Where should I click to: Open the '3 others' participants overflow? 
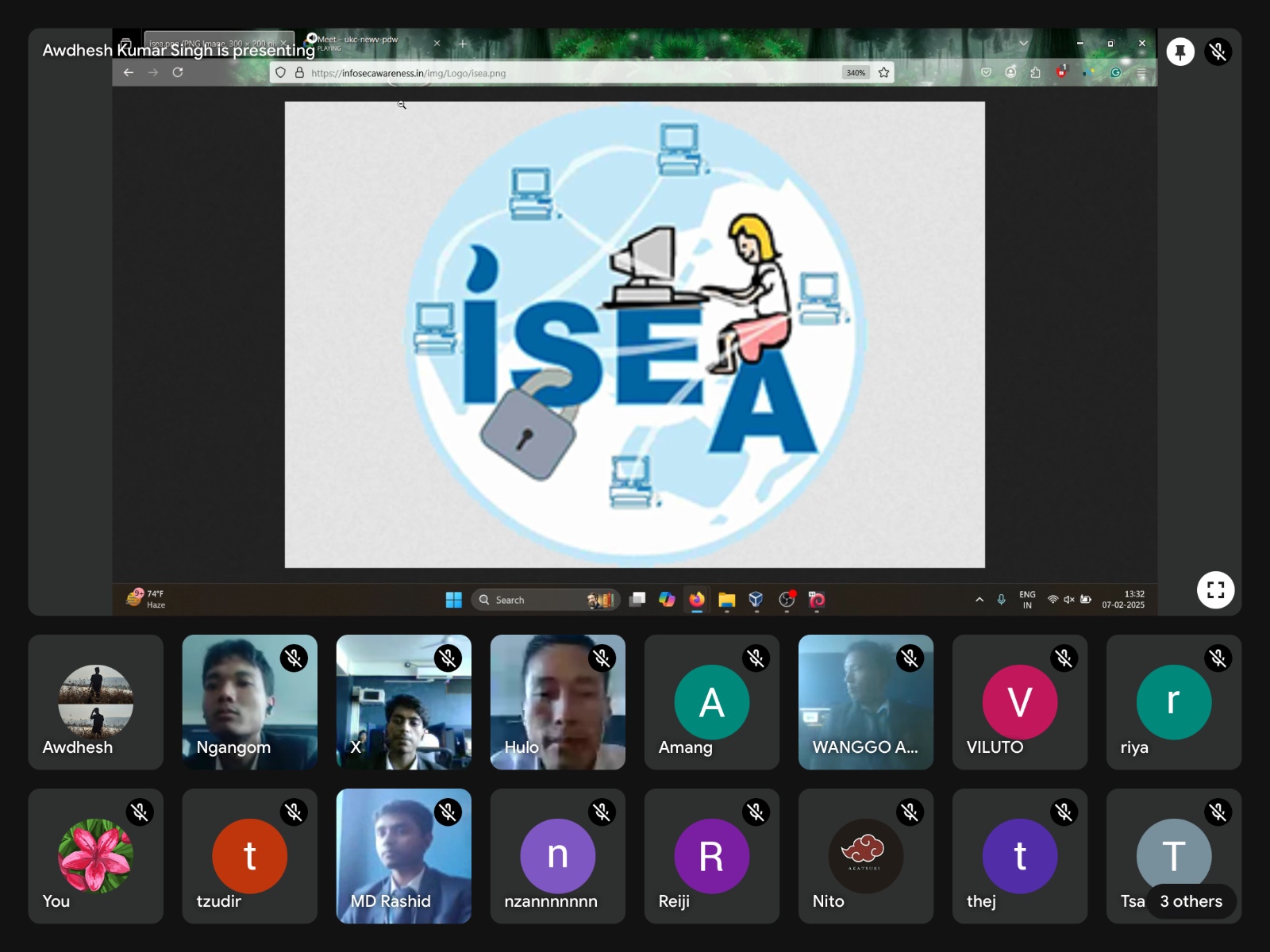click(1191, 901)
